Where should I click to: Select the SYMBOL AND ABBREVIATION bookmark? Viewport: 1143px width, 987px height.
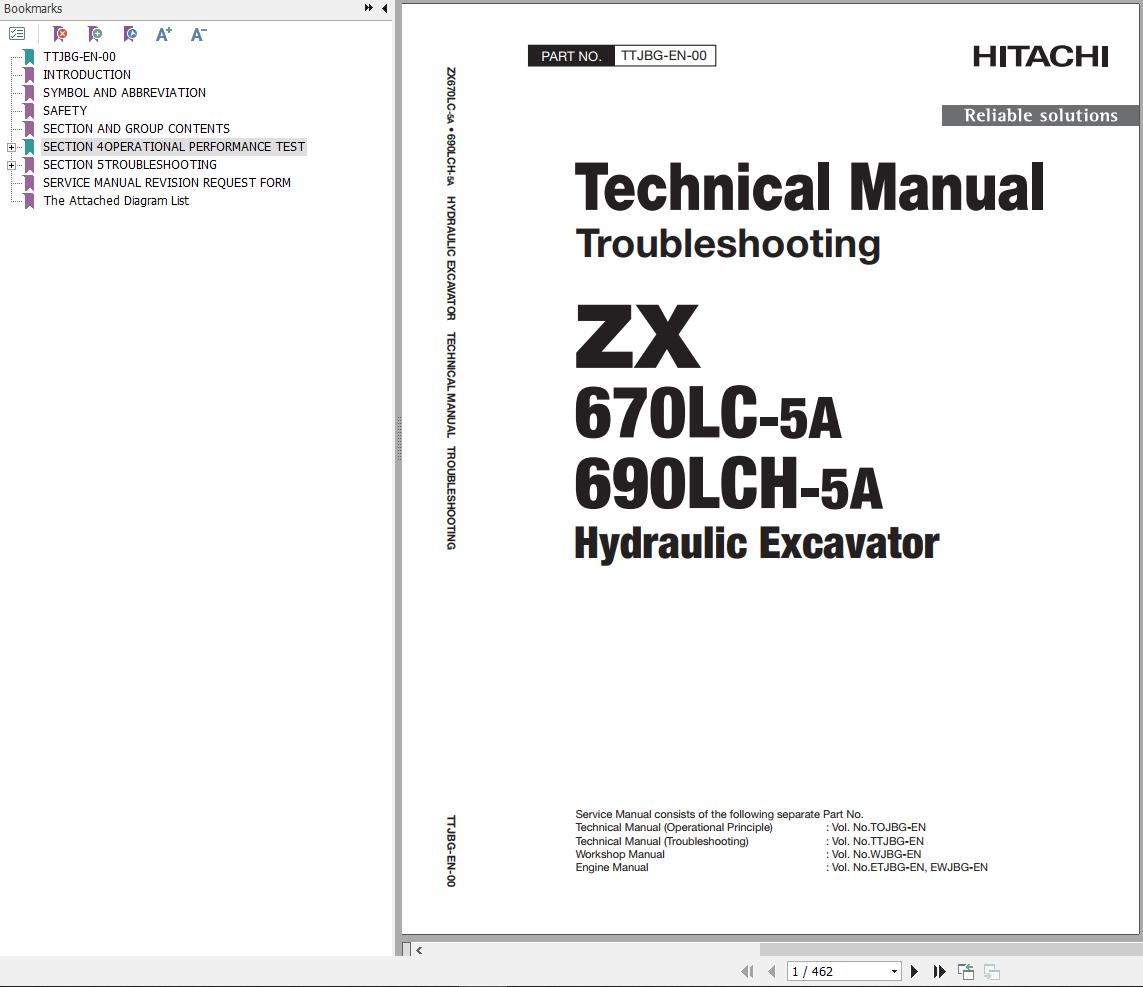(124, 93)
